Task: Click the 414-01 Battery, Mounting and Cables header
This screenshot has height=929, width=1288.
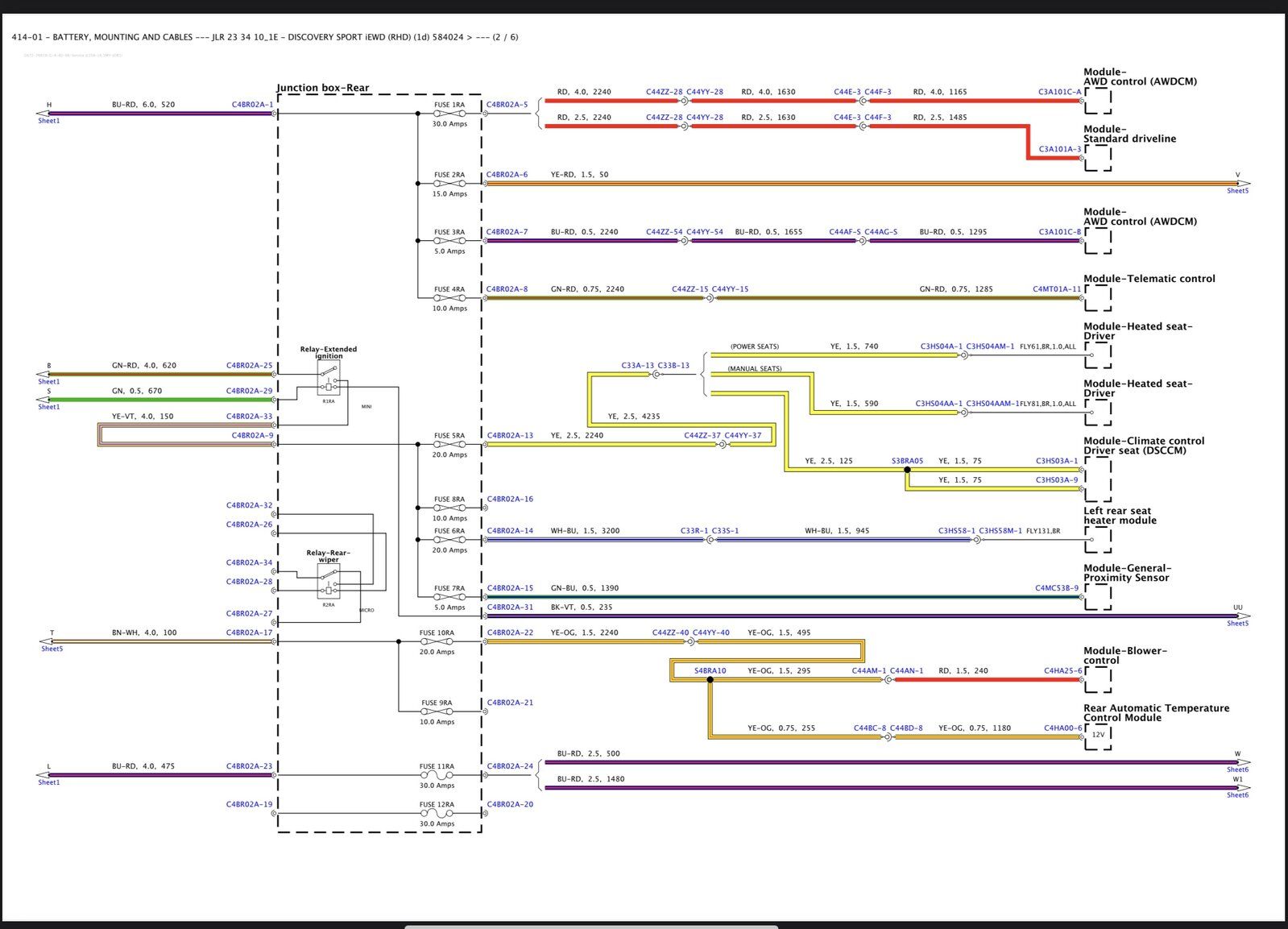Action: coord(265,37)
